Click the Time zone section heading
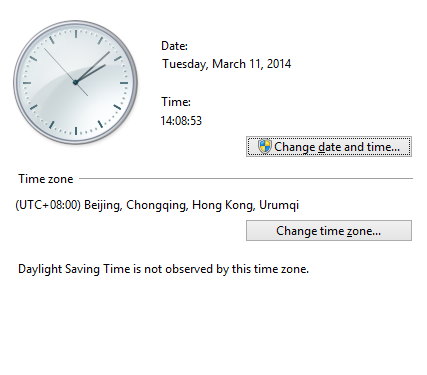427x375 pixels. coord(46,179)
